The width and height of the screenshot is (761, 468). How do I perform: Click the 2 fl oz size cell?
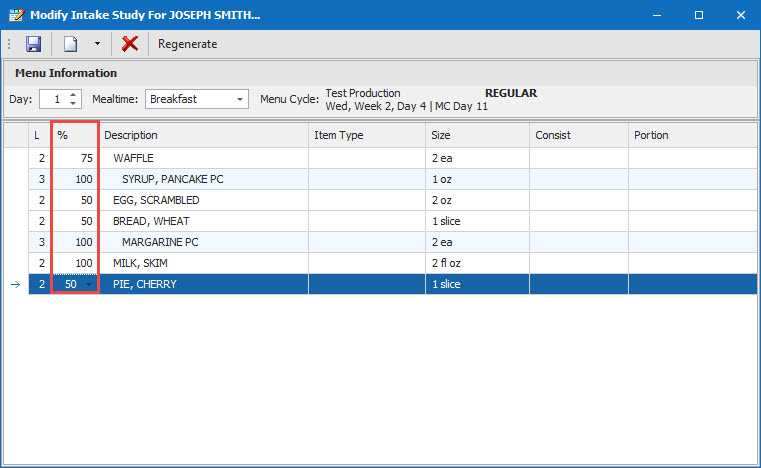[478, 263]
